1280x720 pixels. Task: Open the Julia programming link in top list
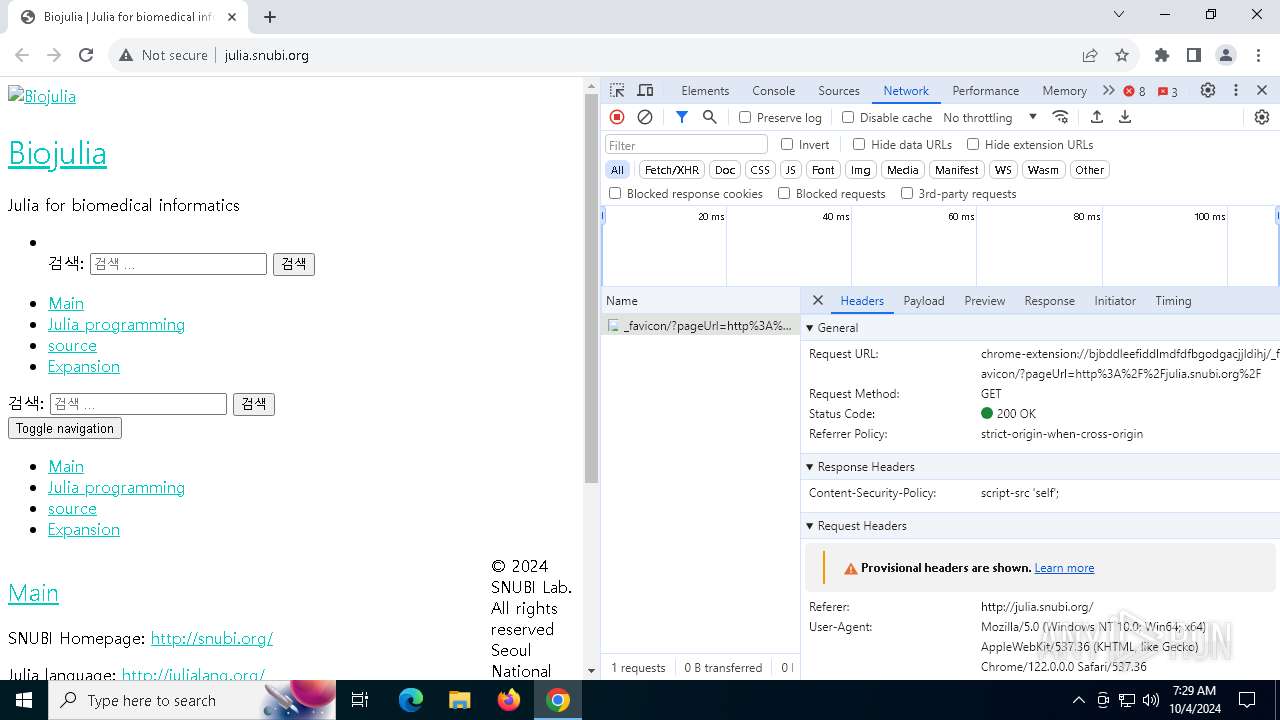coord(116,324)
